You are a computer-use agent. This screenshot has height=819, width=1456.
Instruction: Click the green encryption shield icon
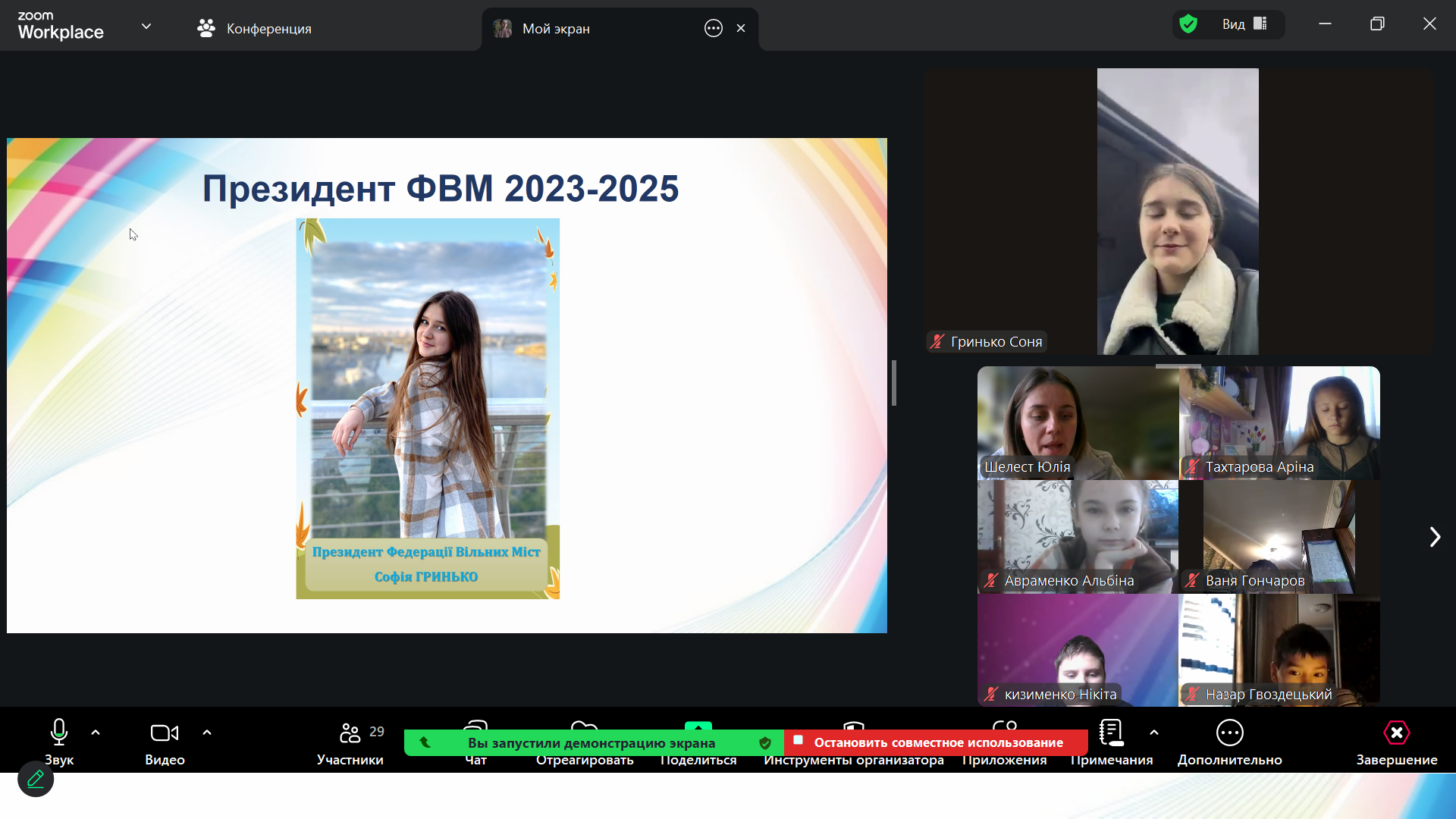coord(1188,24)
